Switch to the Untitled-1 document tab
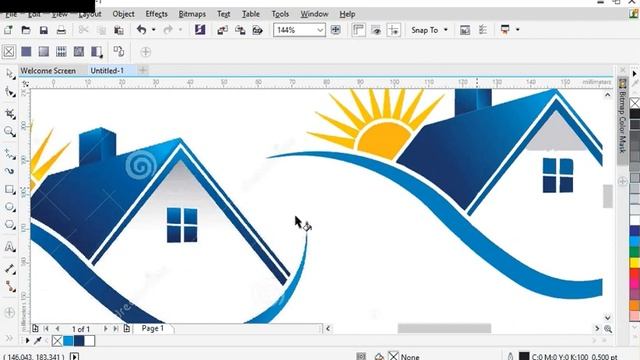 [x=107, y=71]
